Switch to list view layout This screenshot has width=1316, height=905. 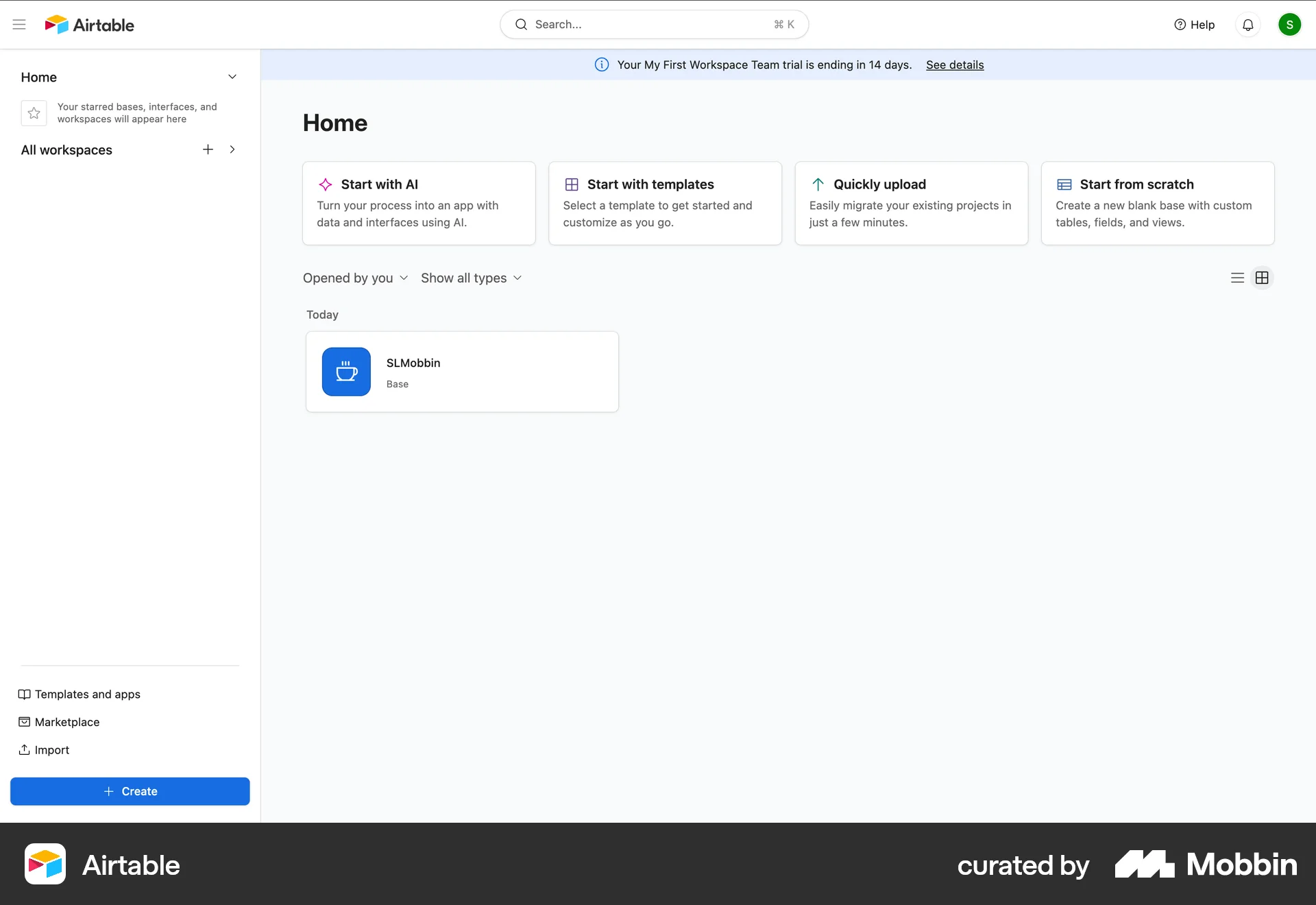1237,278
